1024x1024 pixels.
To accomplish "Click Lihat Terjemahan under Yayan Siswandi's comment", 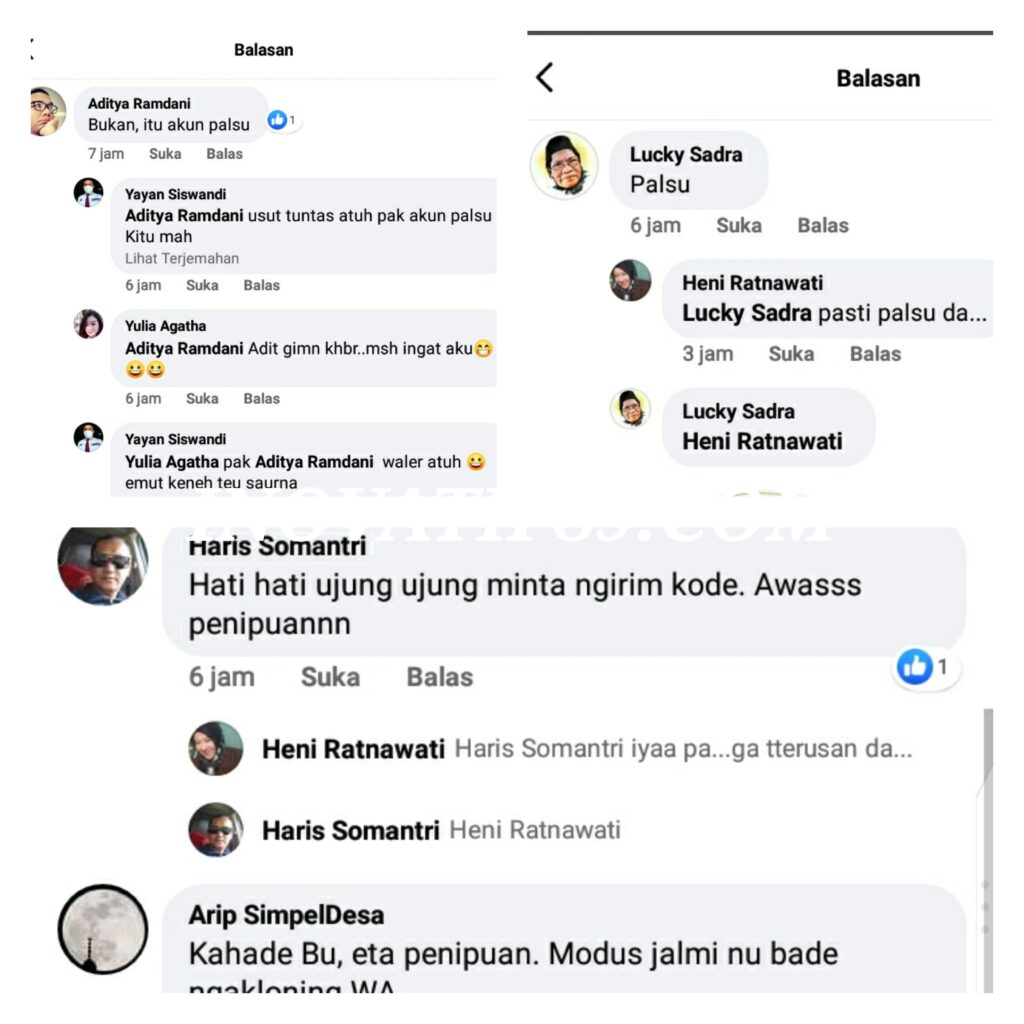I will tap(182, 259).
